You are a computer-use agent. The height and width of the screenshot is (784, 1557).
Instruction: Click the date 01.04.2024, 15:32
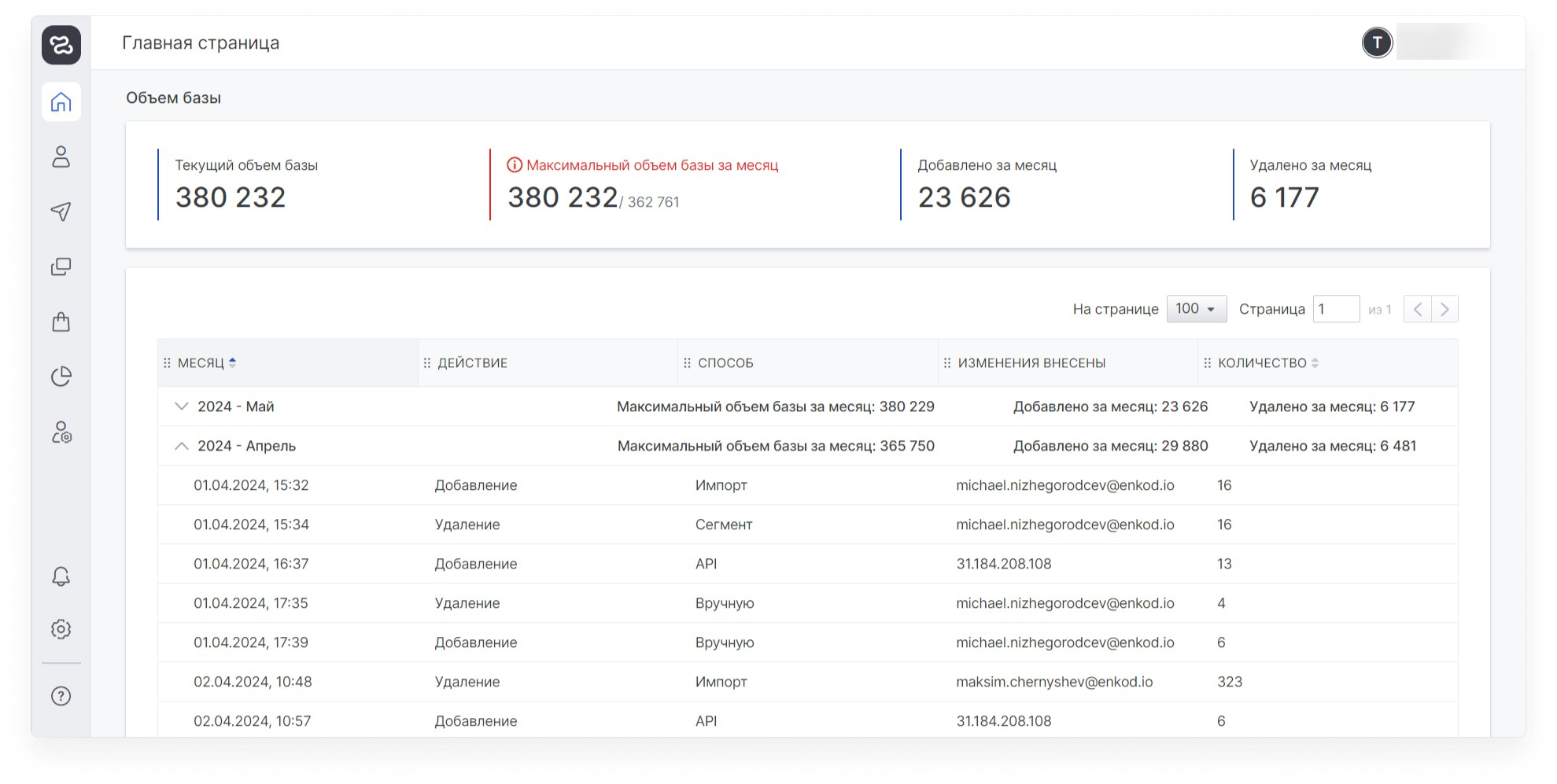coord(251,485)
